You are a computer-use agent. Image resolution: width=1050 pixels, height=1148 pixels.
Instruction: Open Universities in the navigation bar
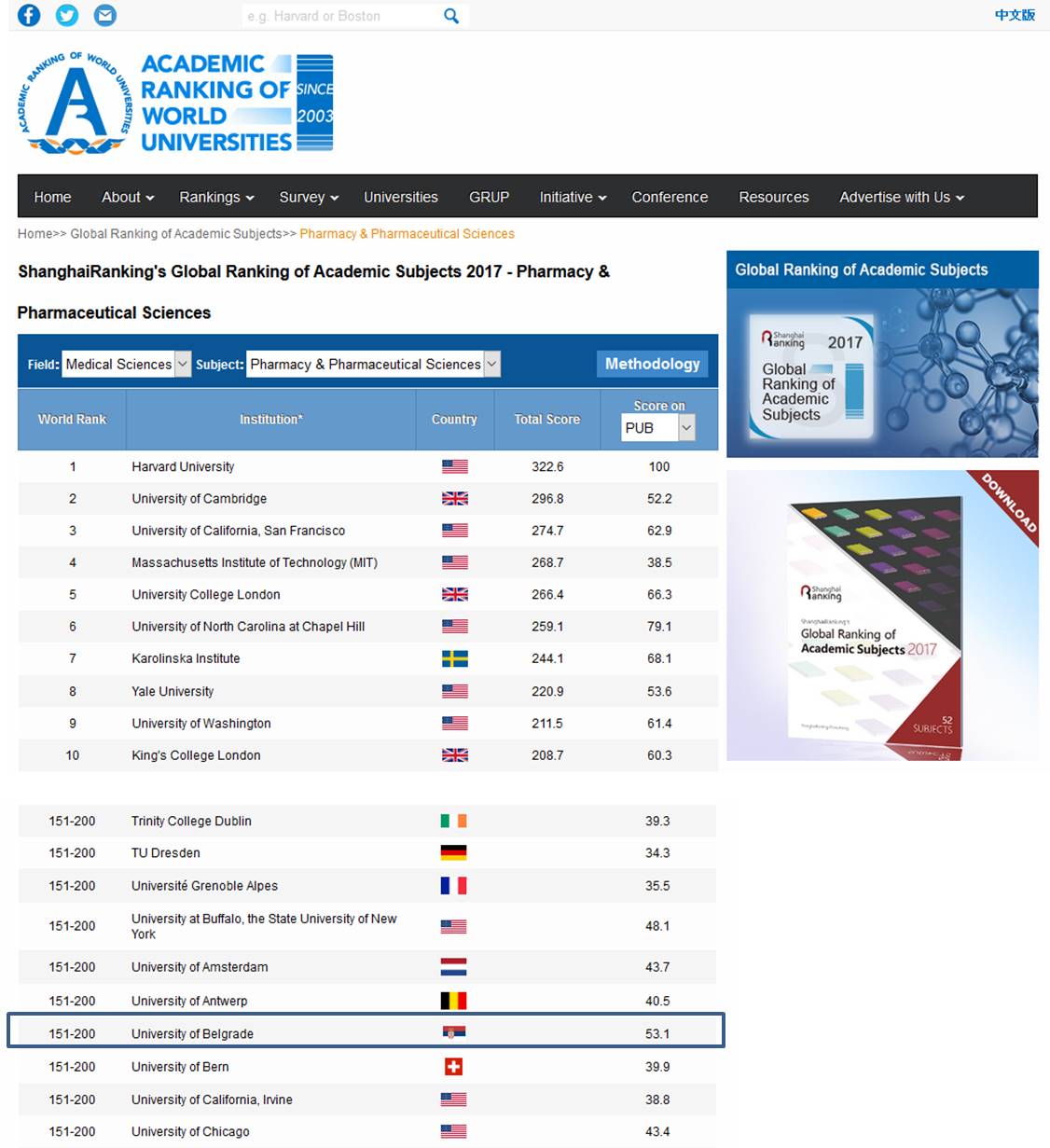tap(401, 197)
